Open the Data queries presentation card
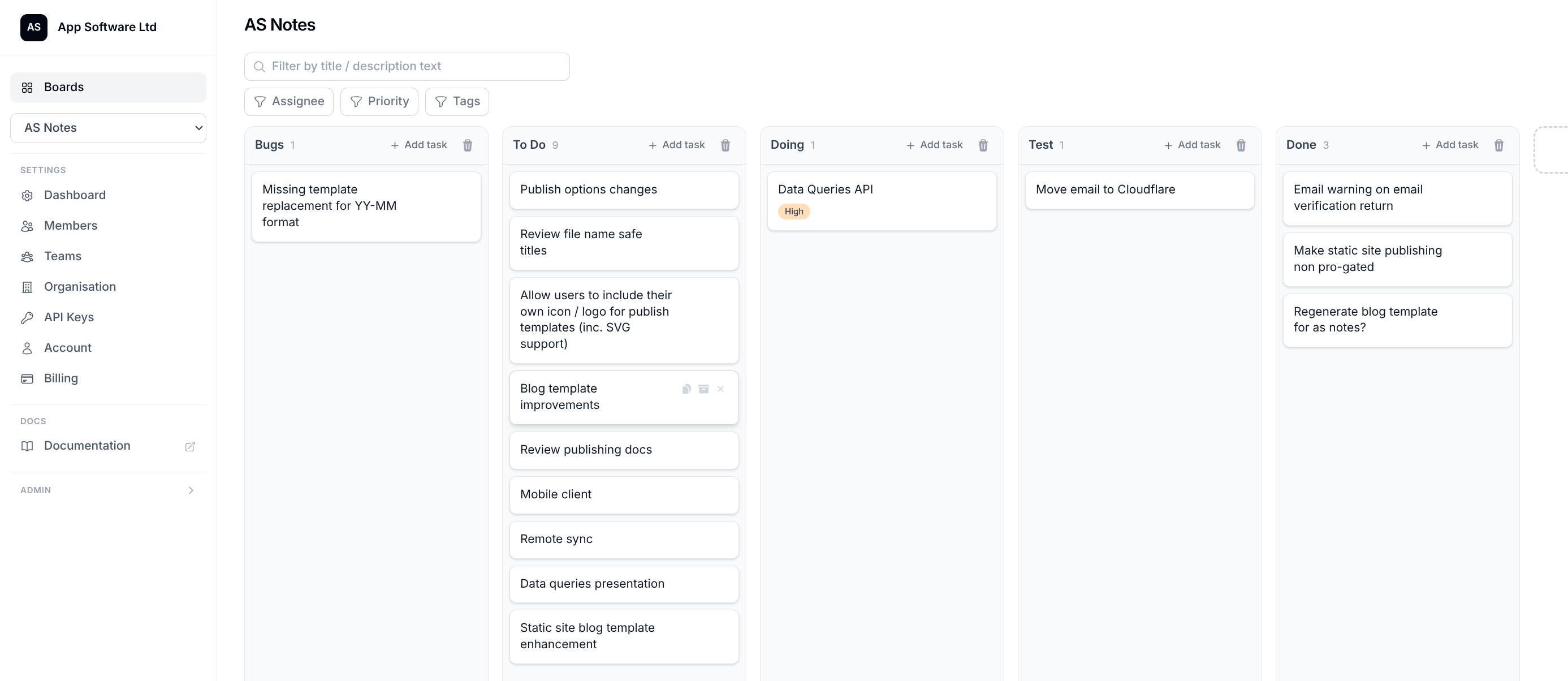Viewport: 1568px width, 681px height. [x=624, y=584]
